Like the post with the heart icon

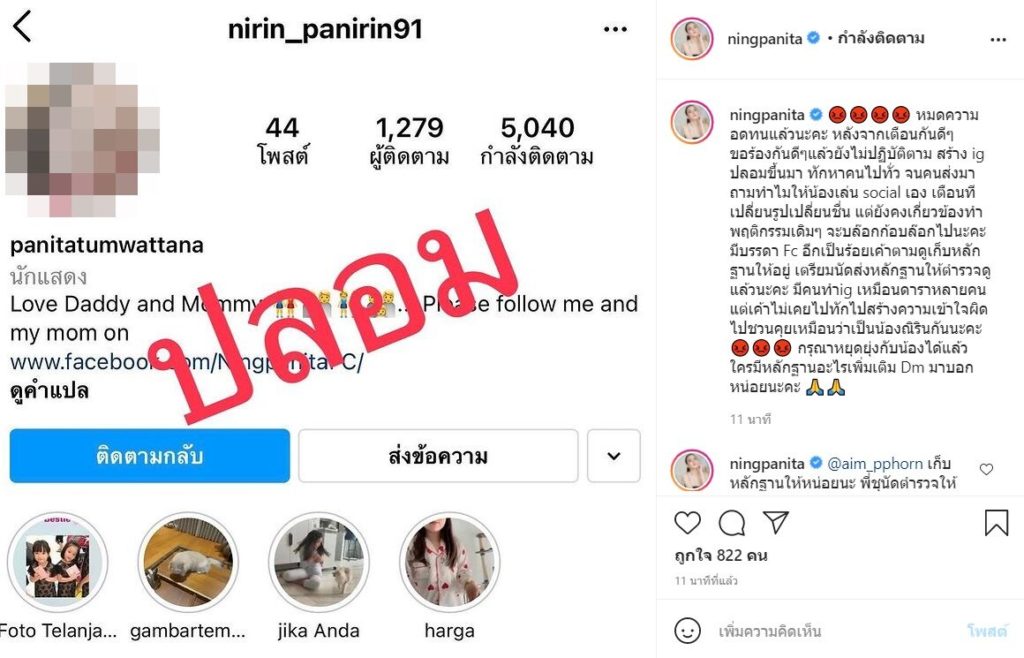coord(688,522)
